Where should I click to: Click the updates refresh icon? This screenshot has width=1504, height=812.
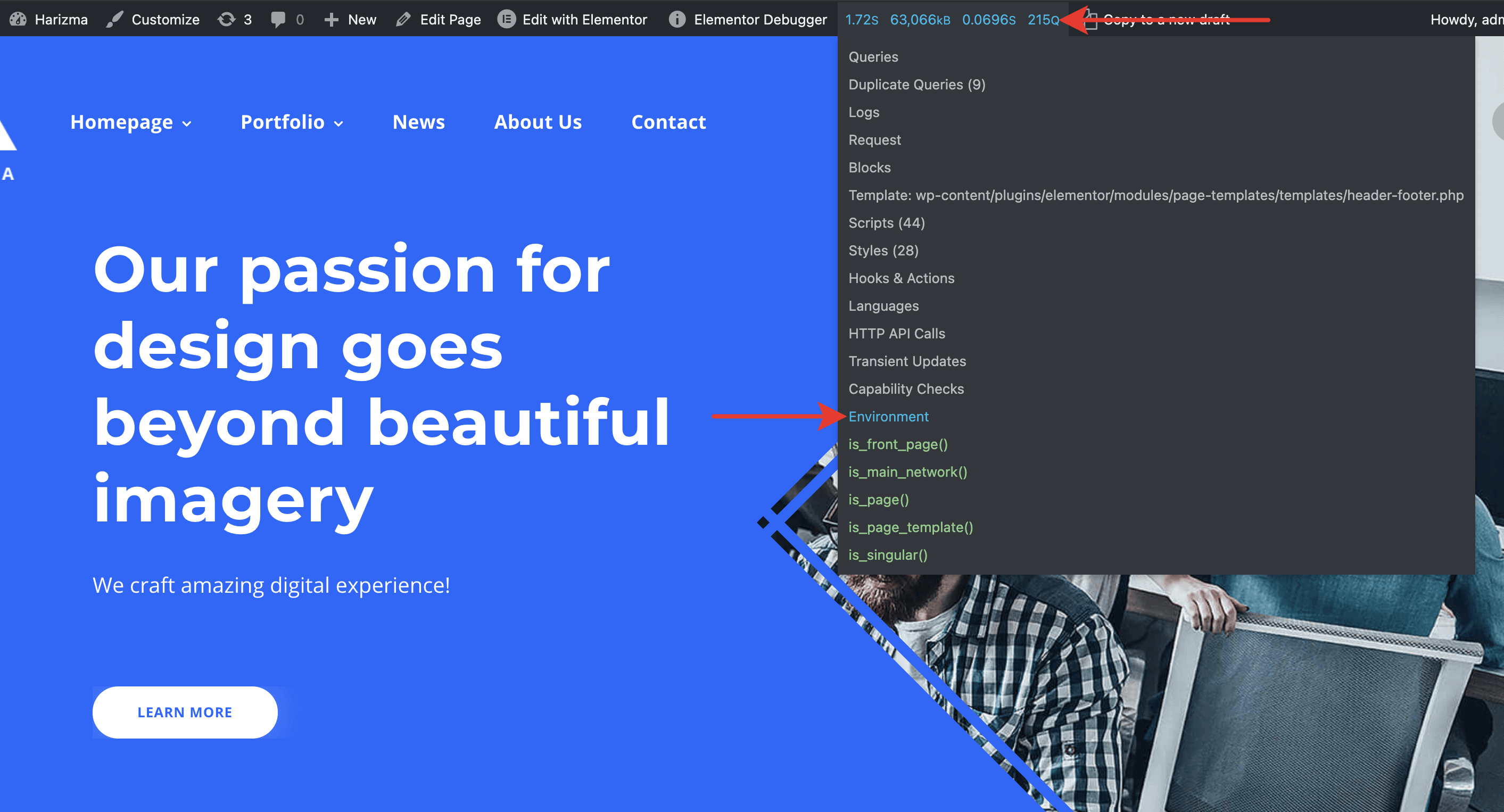(226, 19)
